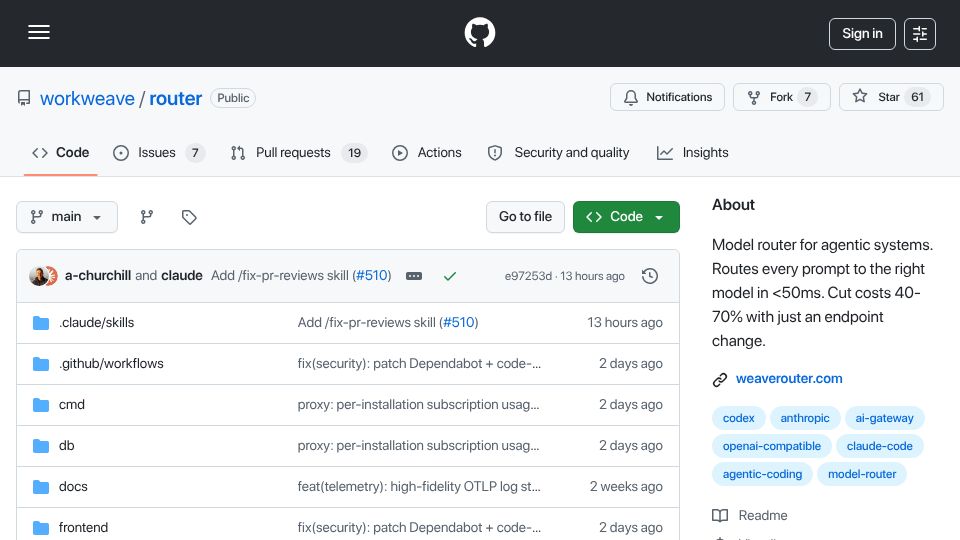The image size is (960, 540).
Task: Click the commit author avatars
Action: tap(43, 276)
